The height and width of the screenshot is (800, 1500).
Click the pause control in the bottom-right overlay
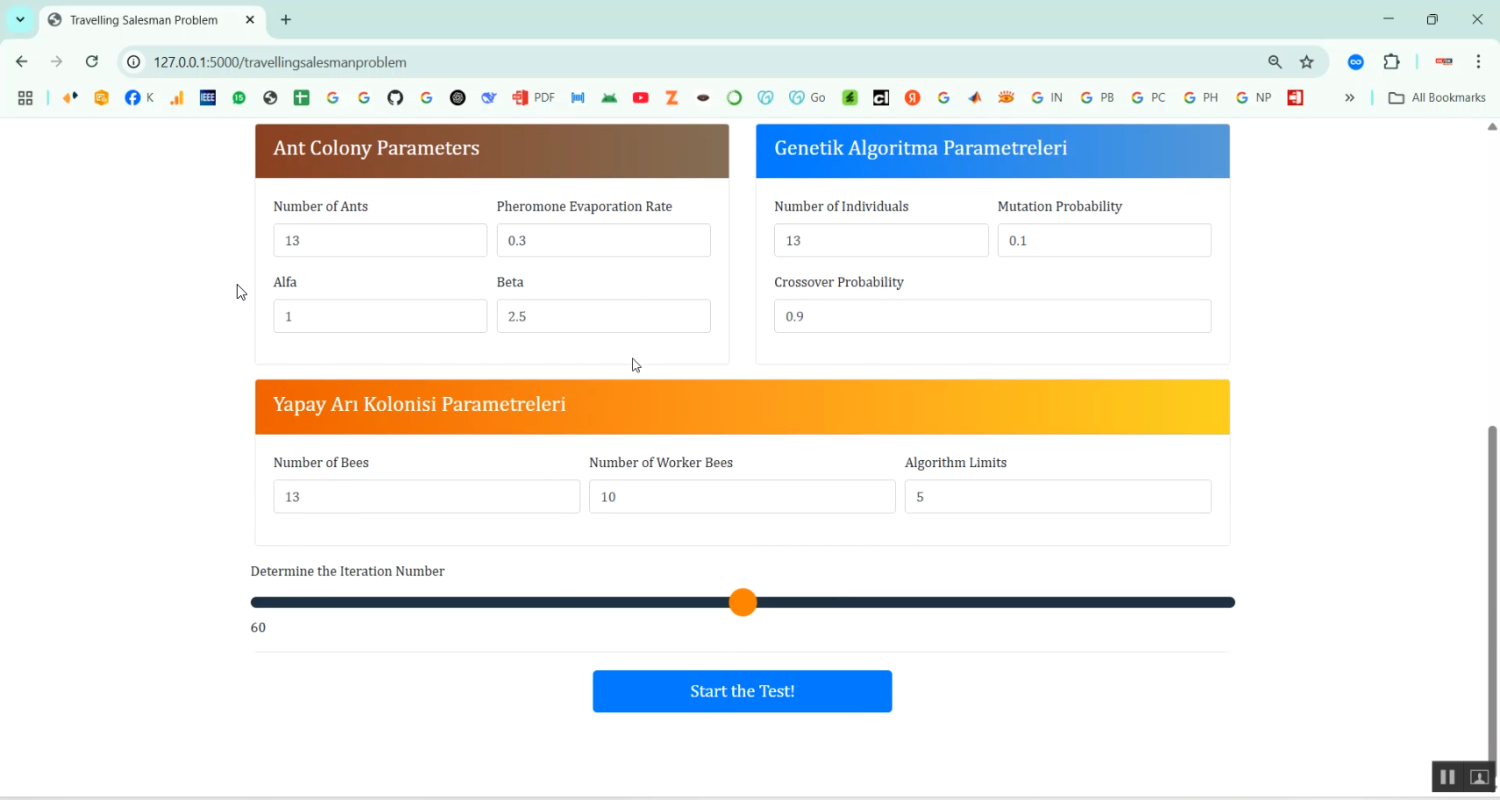point(1446,776)
